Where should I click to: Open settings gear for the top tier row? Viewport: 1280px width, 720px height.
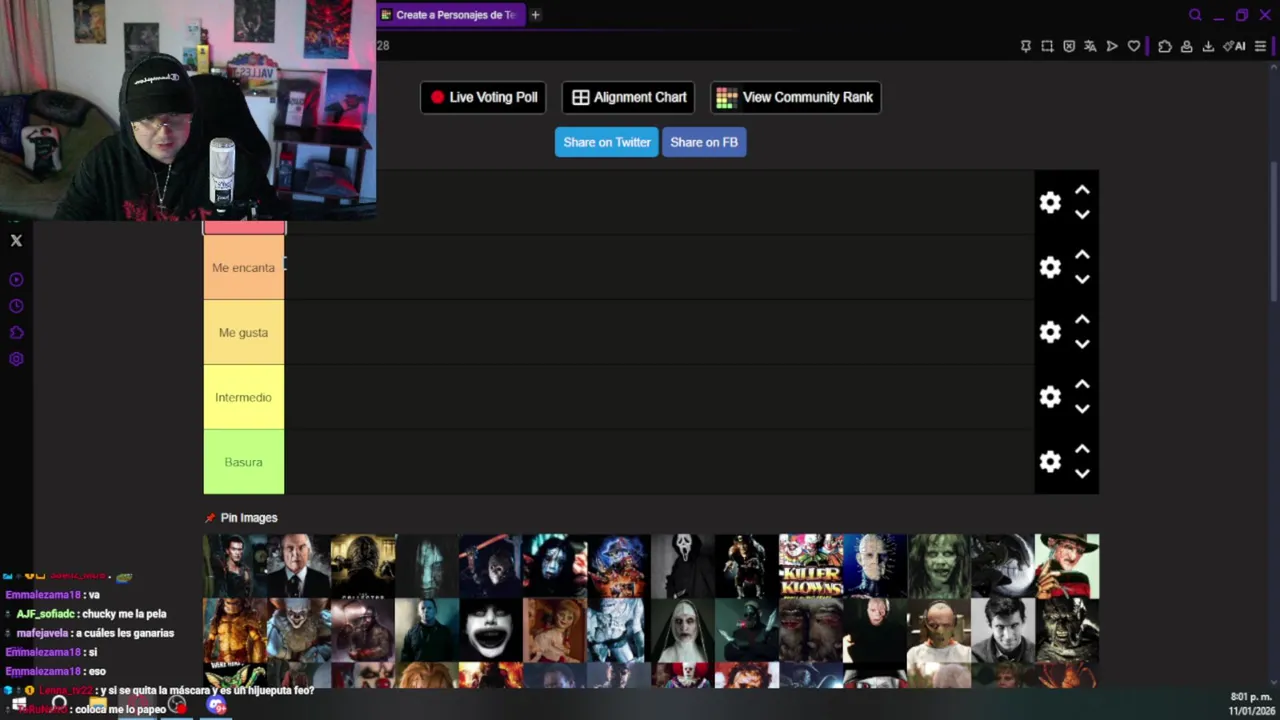pos(1050,202)
